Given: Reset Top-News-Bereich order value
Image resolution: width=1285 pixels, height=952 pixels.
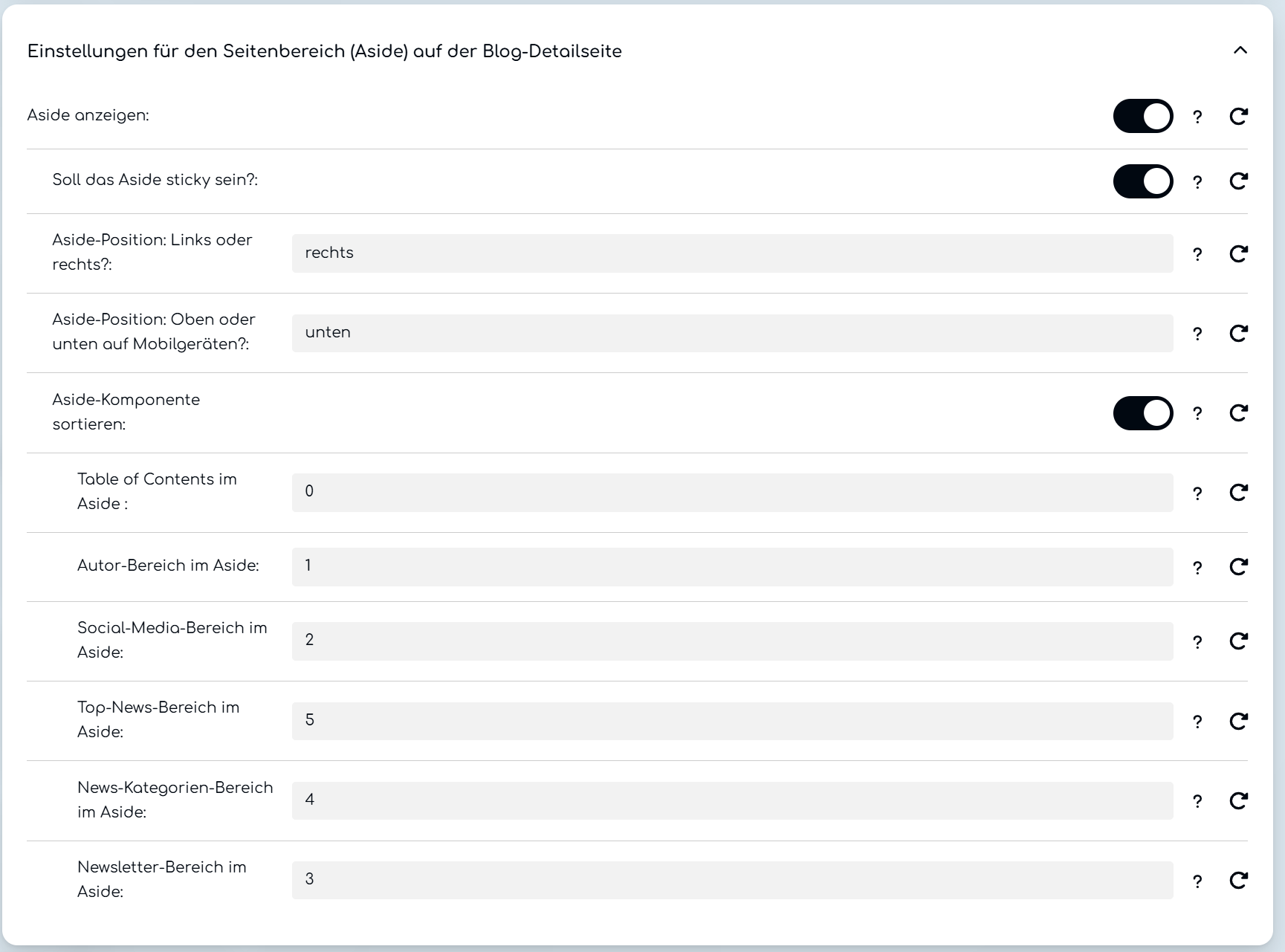Looking at the screenshot, I should point(1238,721).
